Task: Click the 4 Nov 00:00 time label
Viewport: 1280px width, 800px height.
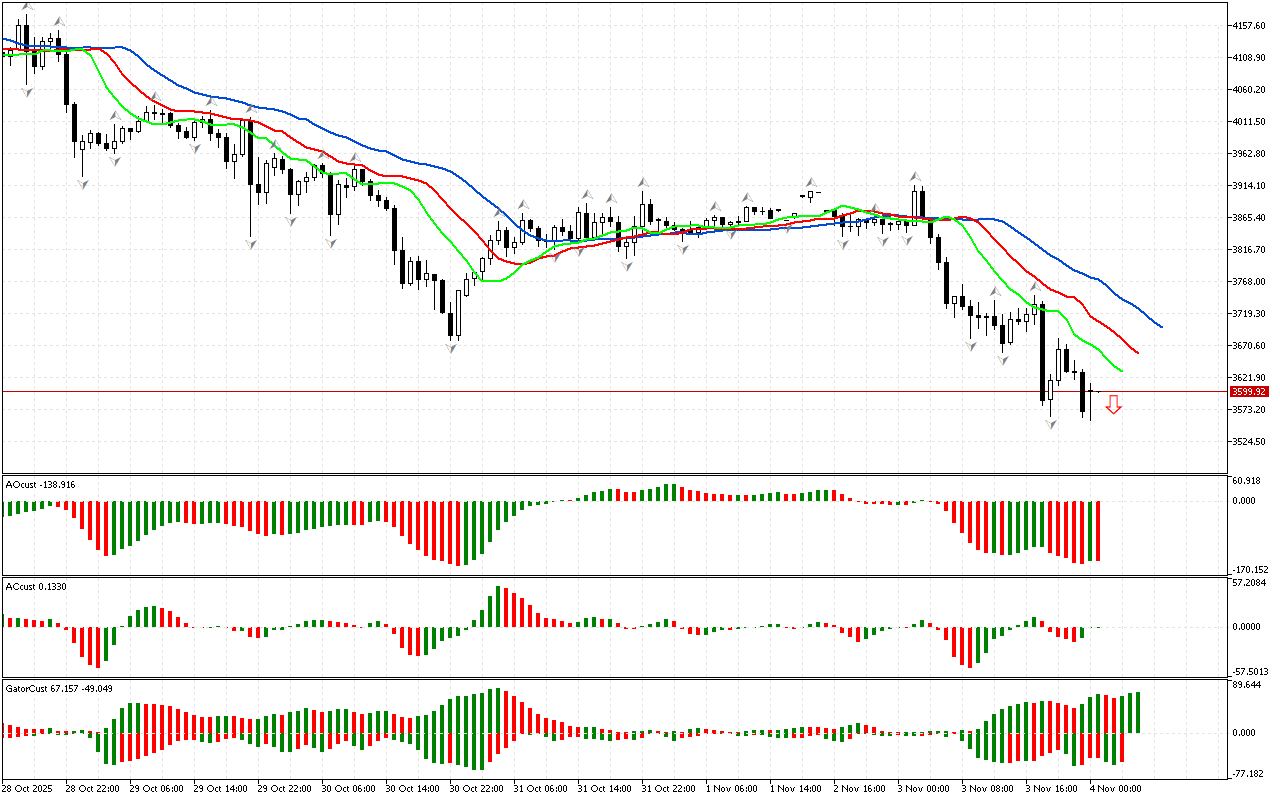Action: point(1115,788)
